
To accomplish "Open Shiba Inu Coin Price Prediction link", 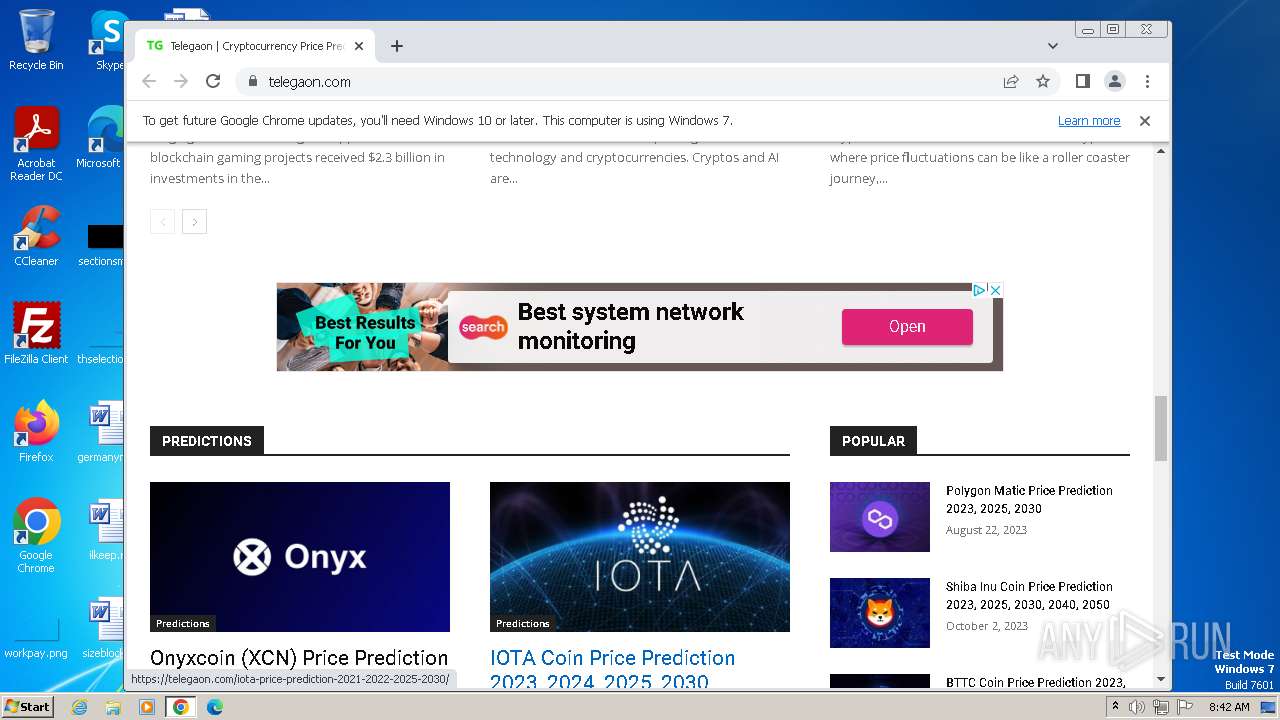I will click(x=1029, y=595).
